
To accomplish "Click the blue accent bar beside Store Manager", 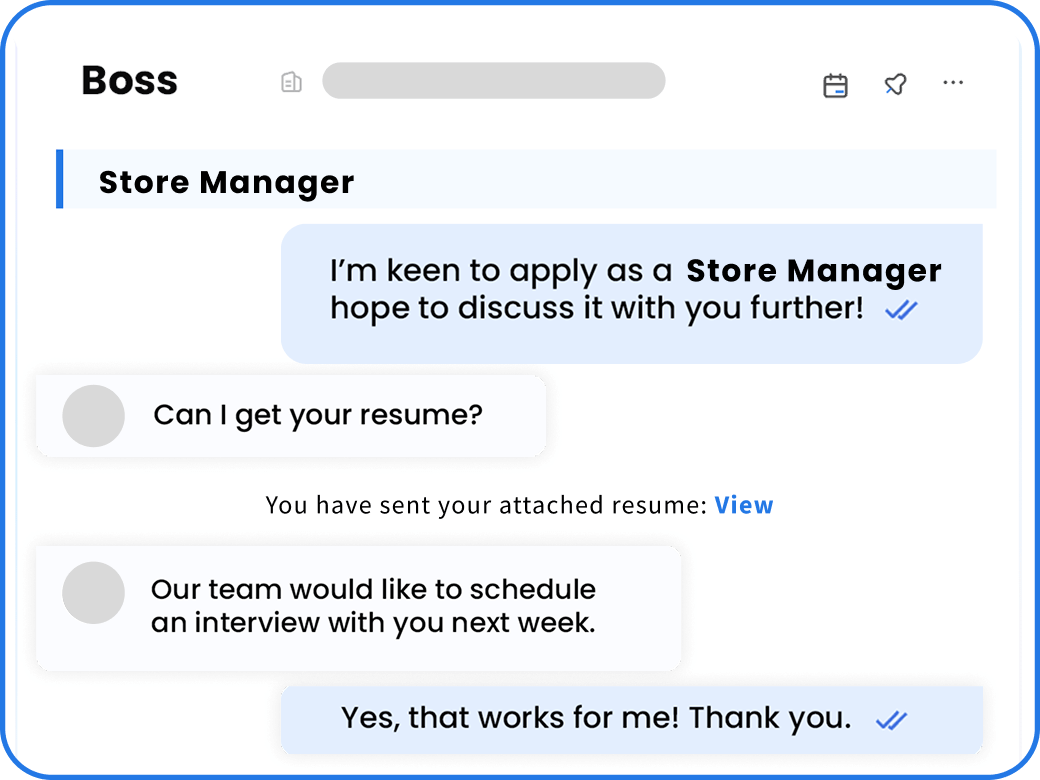I will (x=60, y=179).
